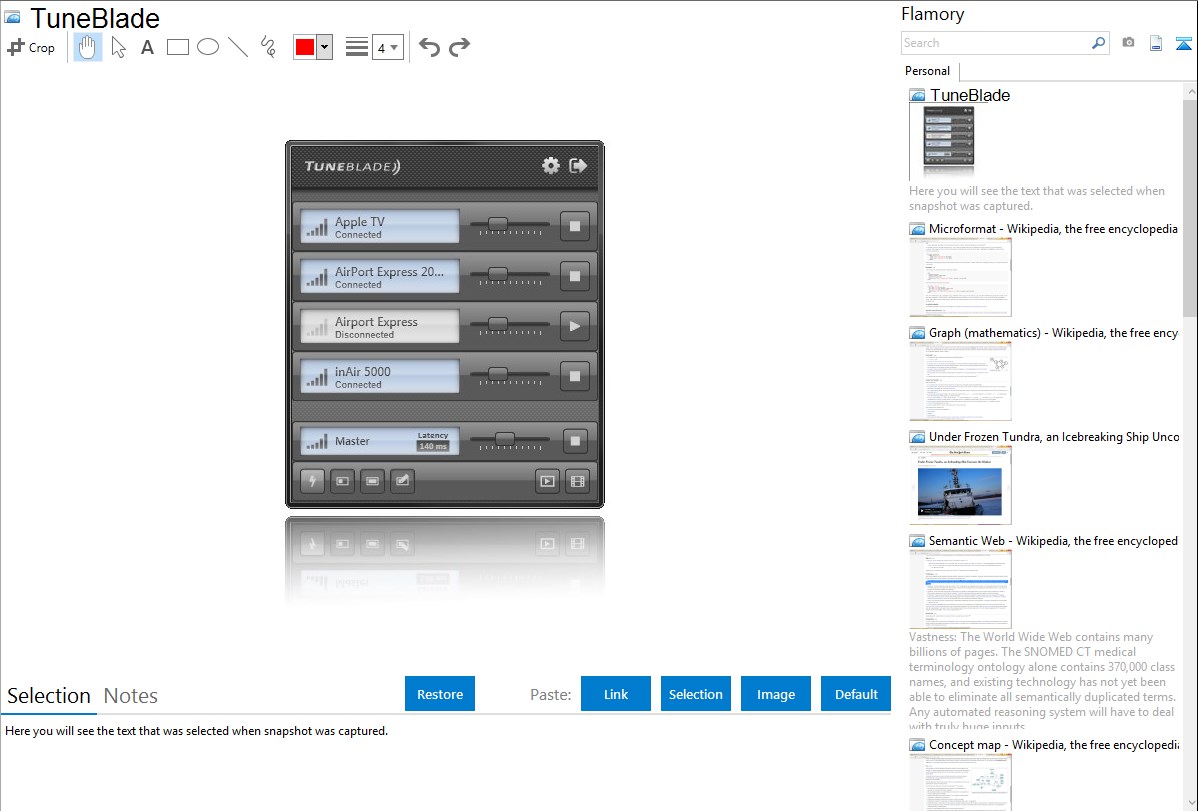Click the magnifier search icon
This screenshot has height=811, width=1198.
[x=1099, y=43]
